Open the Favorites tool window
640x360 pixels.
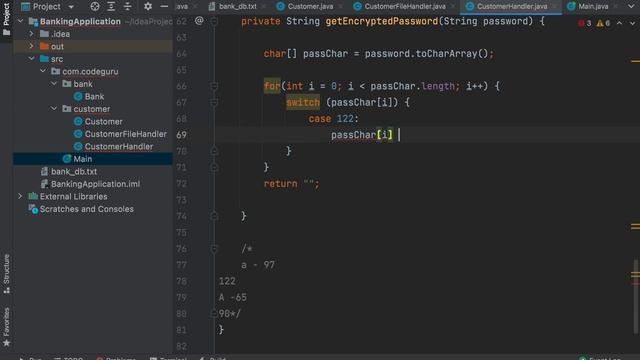6,327
